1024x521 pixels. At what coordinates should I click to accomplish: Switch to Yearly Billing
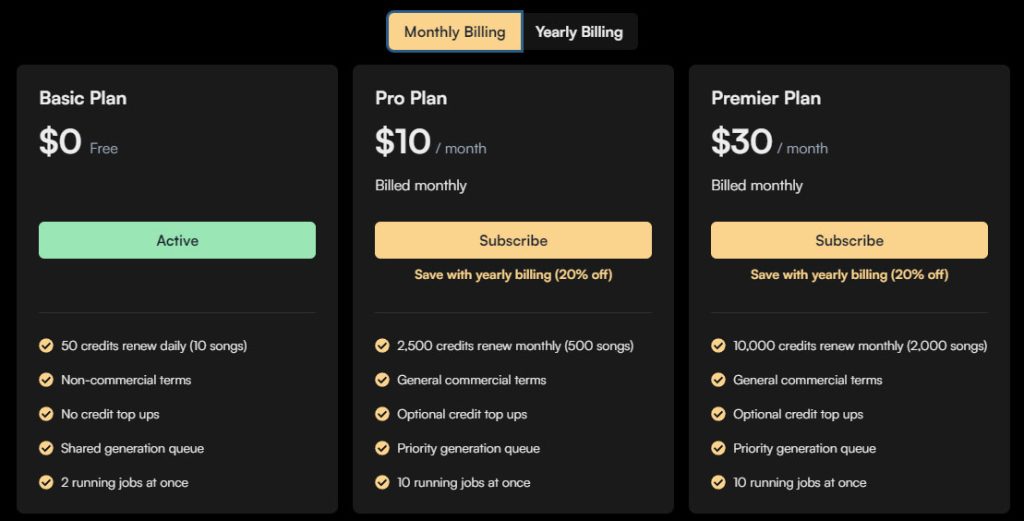coord(579,31)
